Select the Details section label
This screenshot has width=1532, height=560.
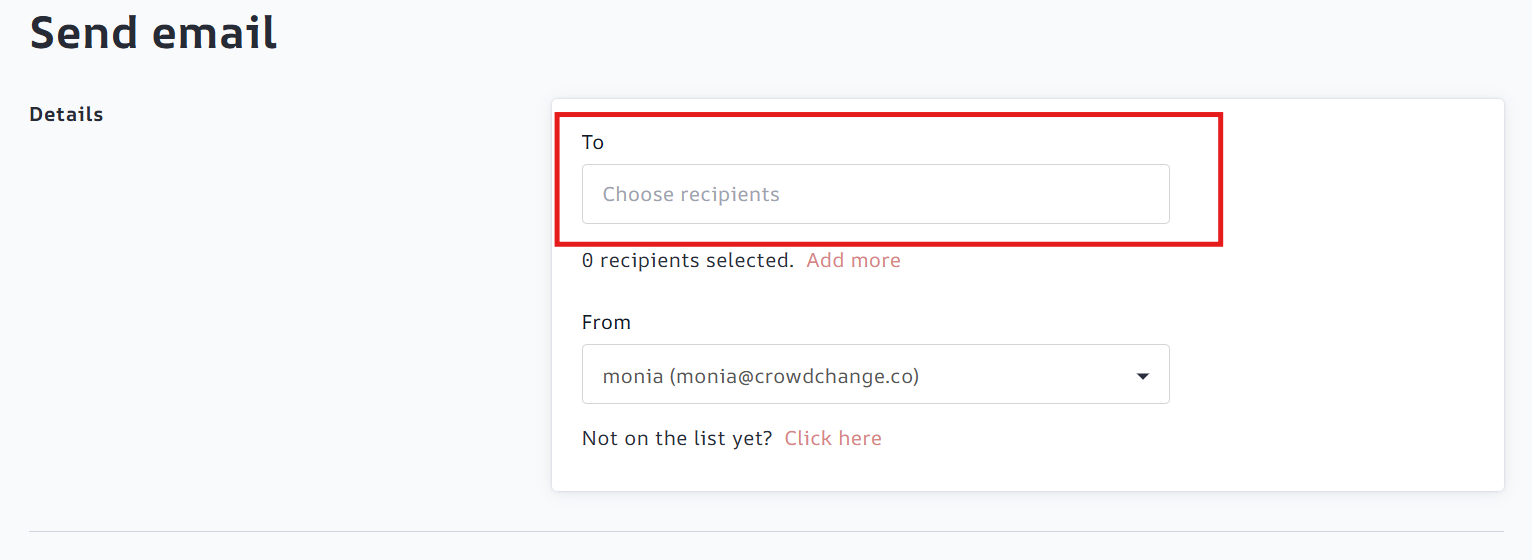[x=66, y=114]
